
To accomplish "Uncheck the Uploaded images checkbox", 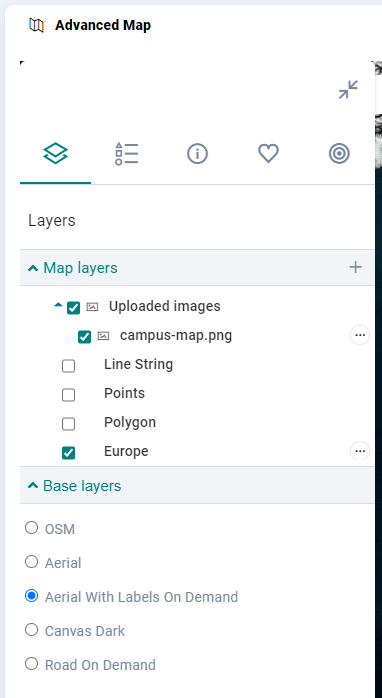I will (x=73, y=308).
